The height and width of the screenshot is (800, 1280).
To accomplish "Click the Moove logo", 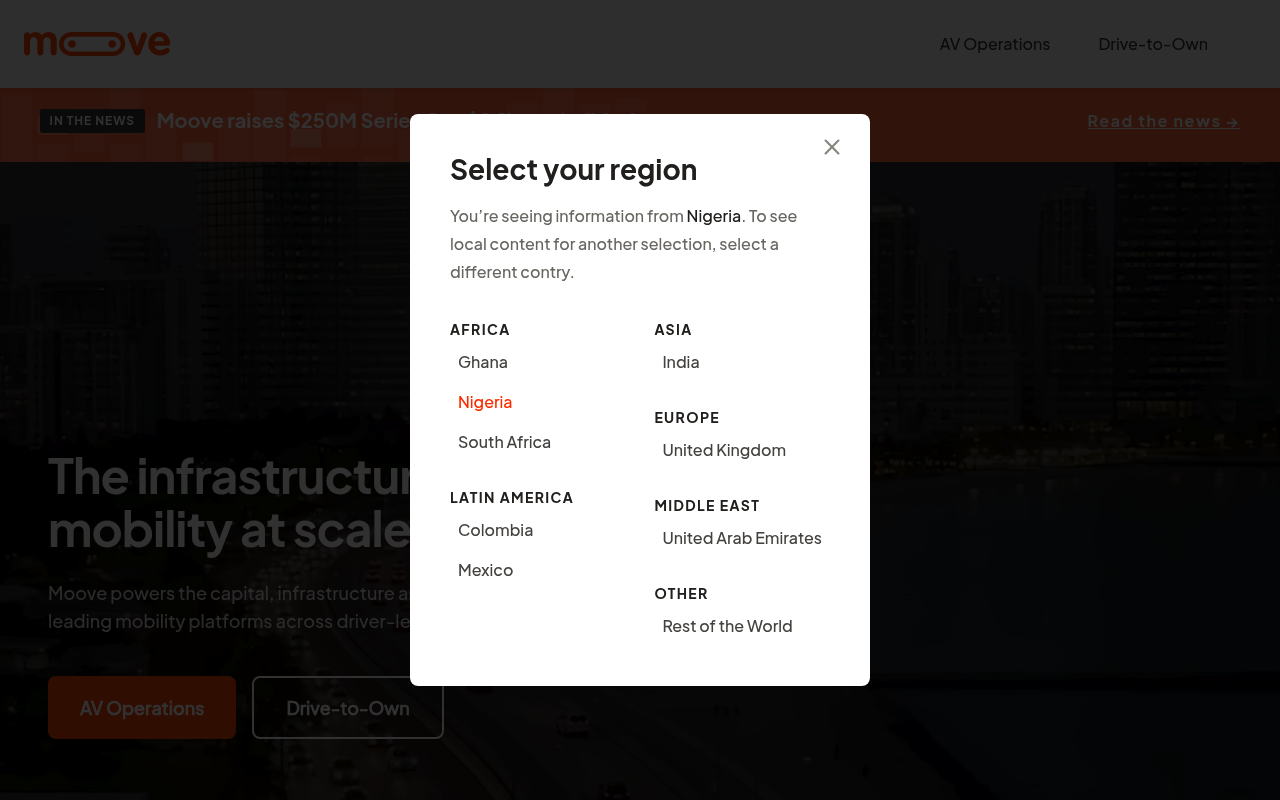I will (97, 44).
